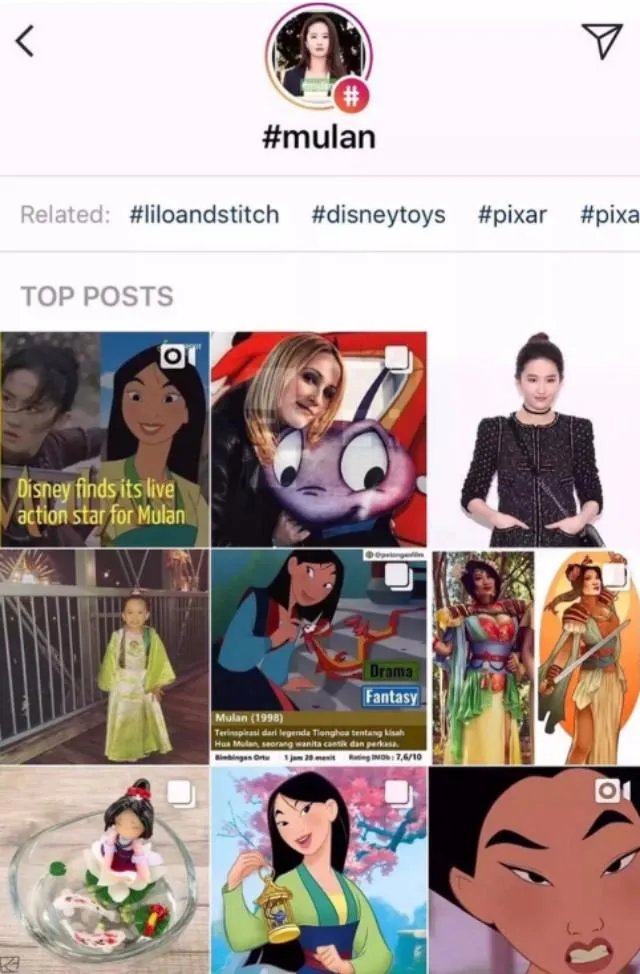640x974 pixels.
Task: Tap the red hashtag badge on avatar
Action: 352,96
